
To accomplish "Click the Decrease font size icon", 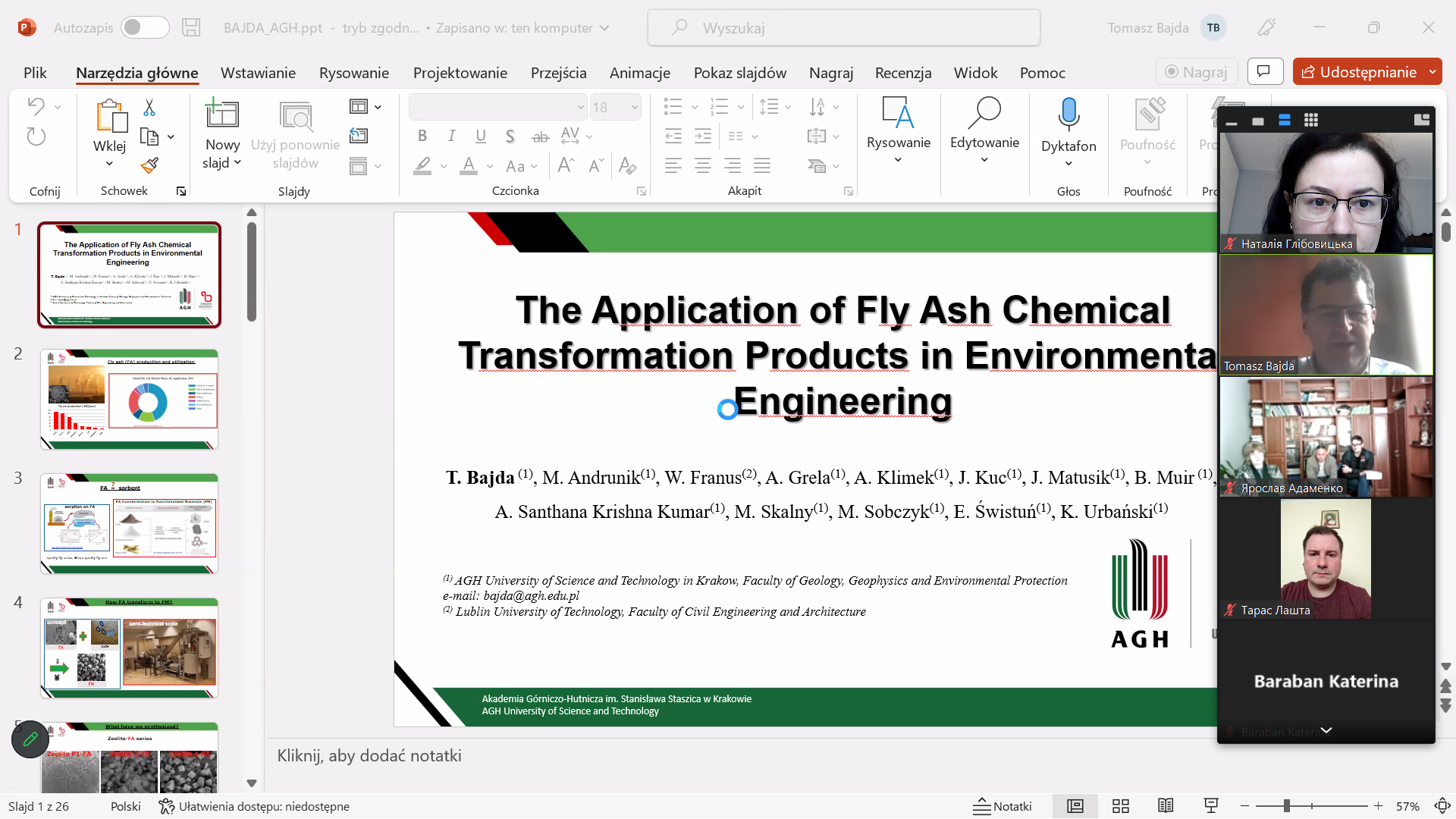I will (596, 165).
